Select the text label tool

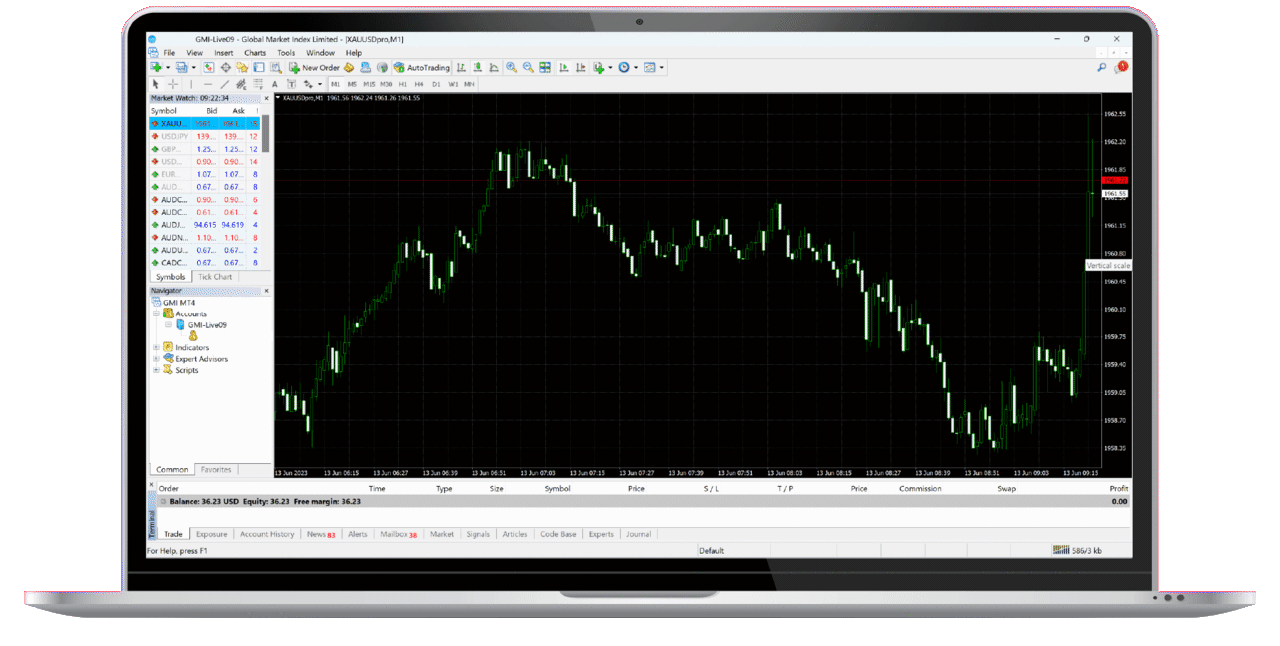(x=275, y=84)
